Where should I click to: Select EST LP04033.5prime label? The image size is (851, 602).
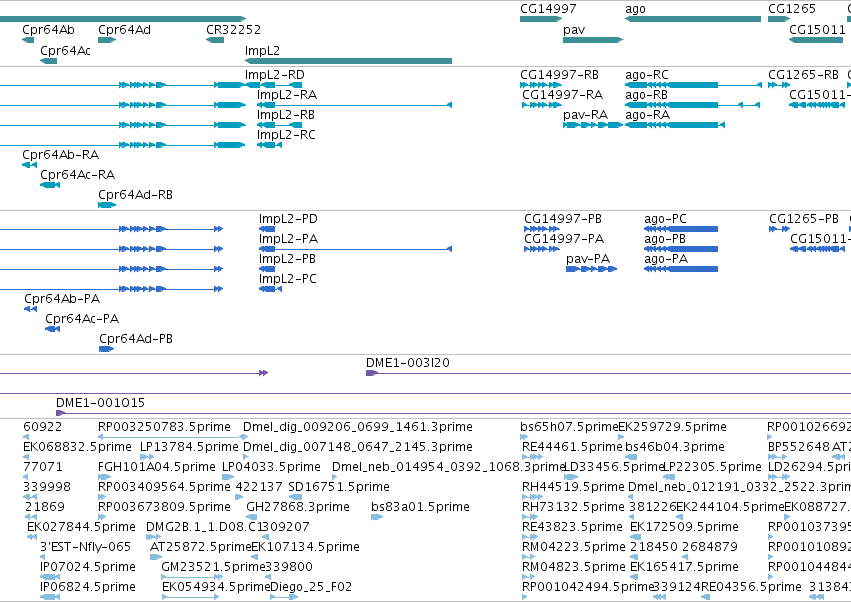pos(271,467)
